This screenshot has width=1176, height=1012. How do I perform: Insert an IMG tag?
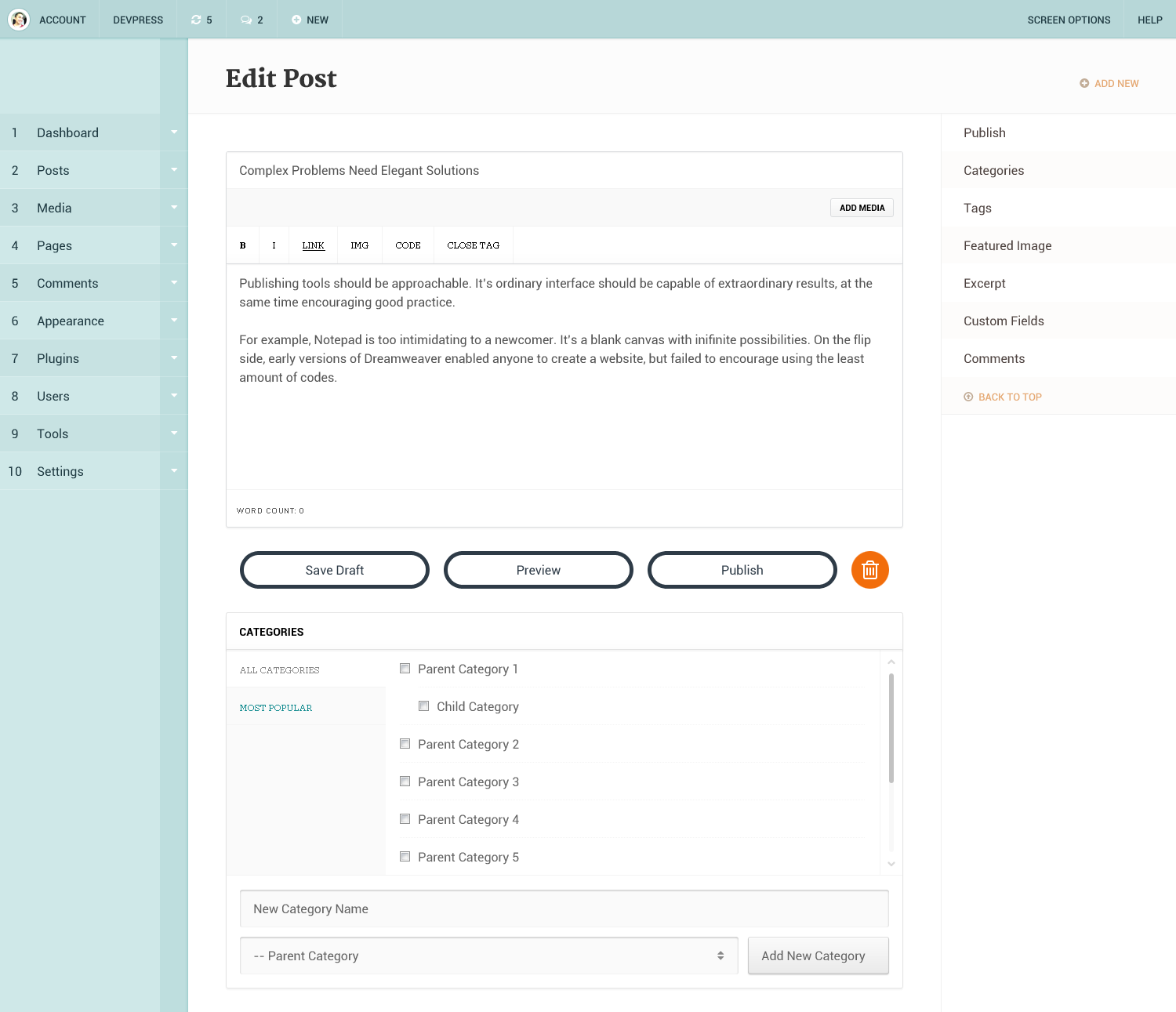(x=360, y=245)
